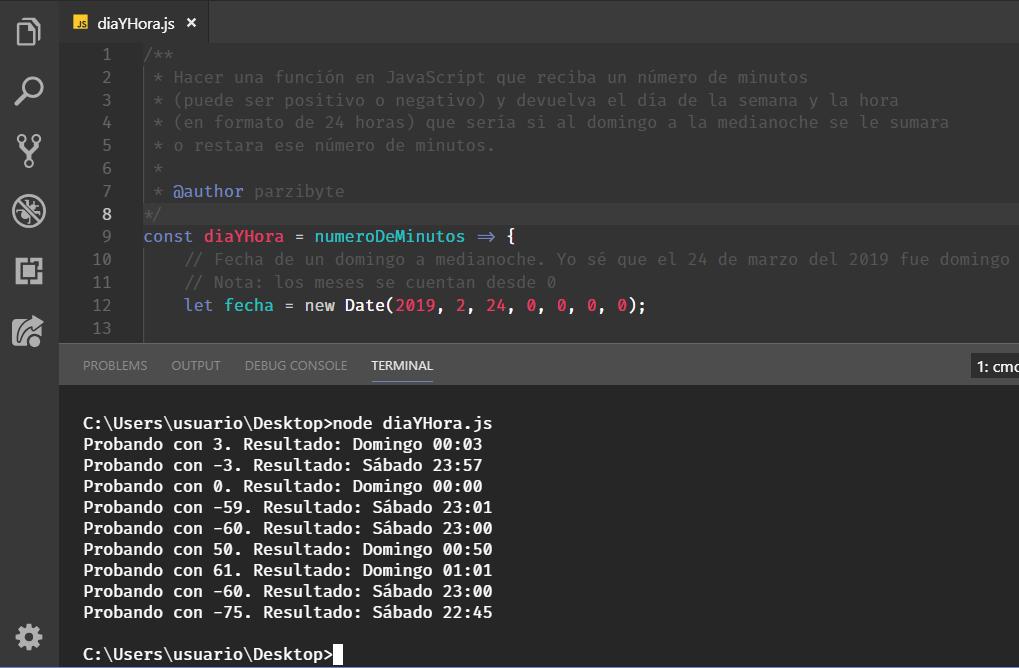Image resolution: width=1019 pixels, height=668 pixels.
Task: Open the DEBUG CONSOLE panel tab
Action: click(x=296, y=366)
